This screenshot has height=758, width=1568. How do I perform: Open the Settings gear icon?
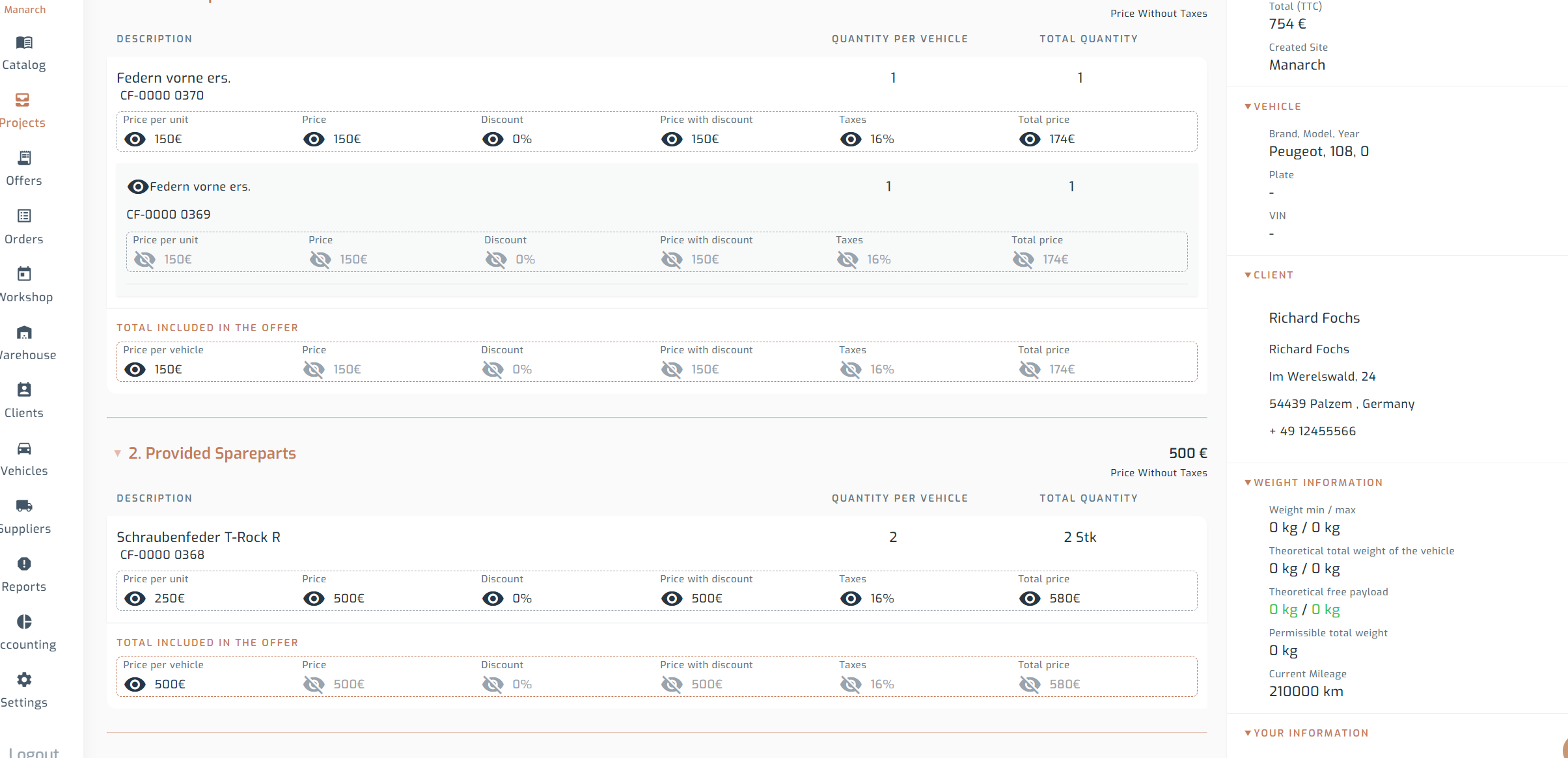(x=24, y=680)
